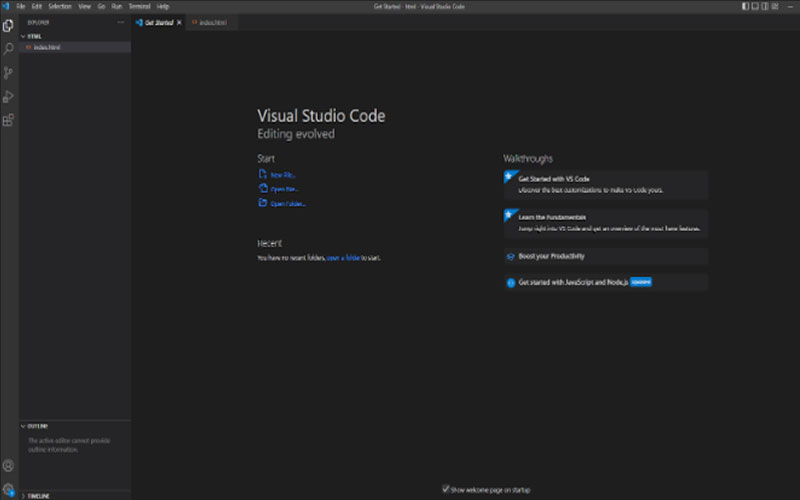Open the Edit menu
Viewport: 800px width, 500px height.
tap(37, 6)
